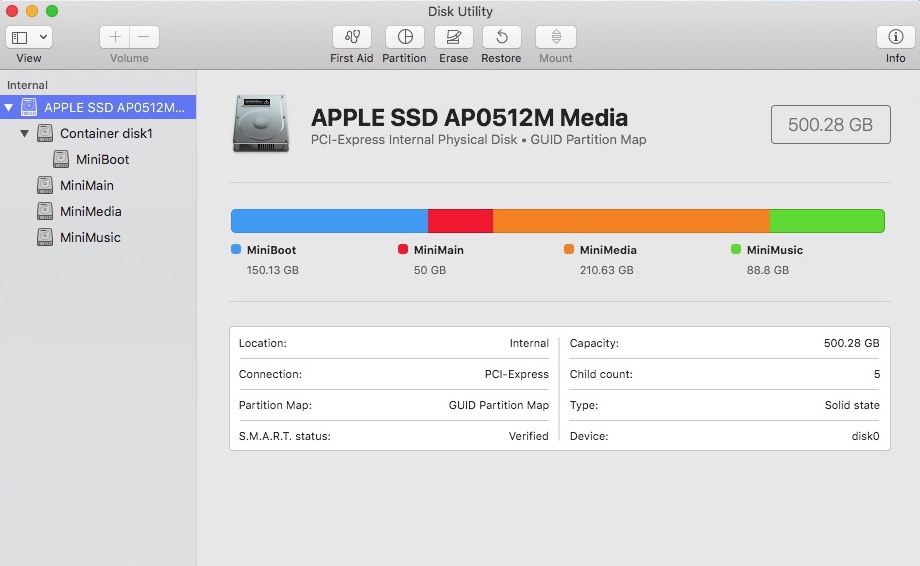Click the PCI-Express Internal Physical Disk subtitle
Viewport: 920px width, 566px height.
coord(479,140)
